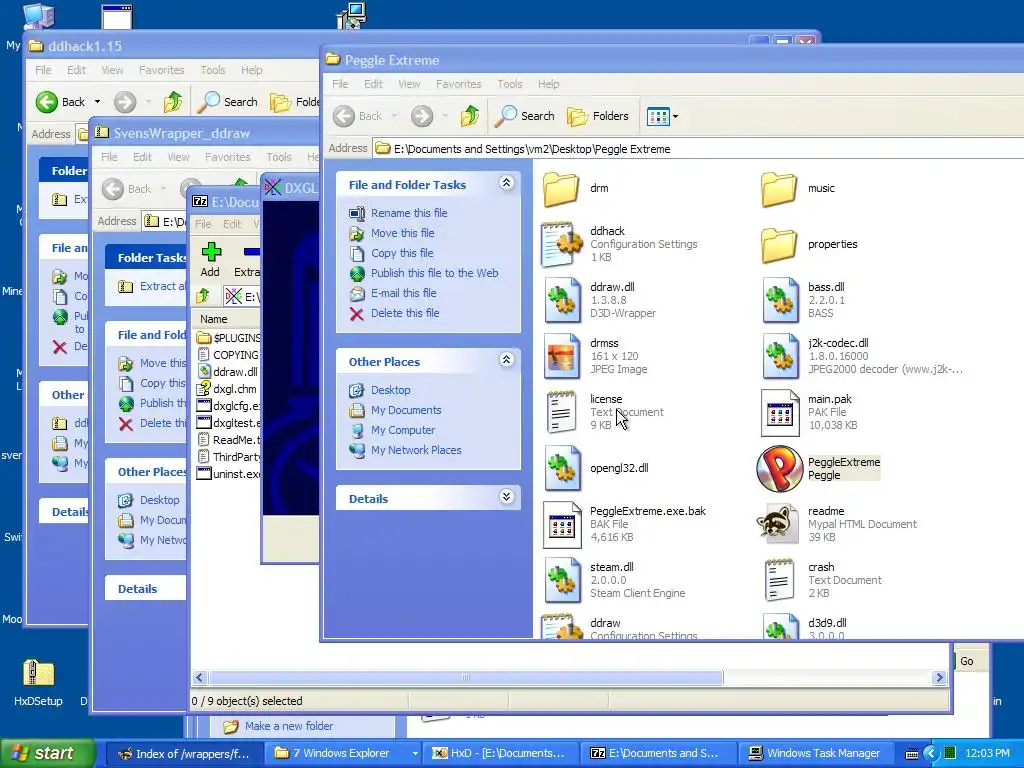Viewport: 1024px width, 768px height.
Task: Click Make a new folder link
Action: pyautogui.click(x=289, y=726)
